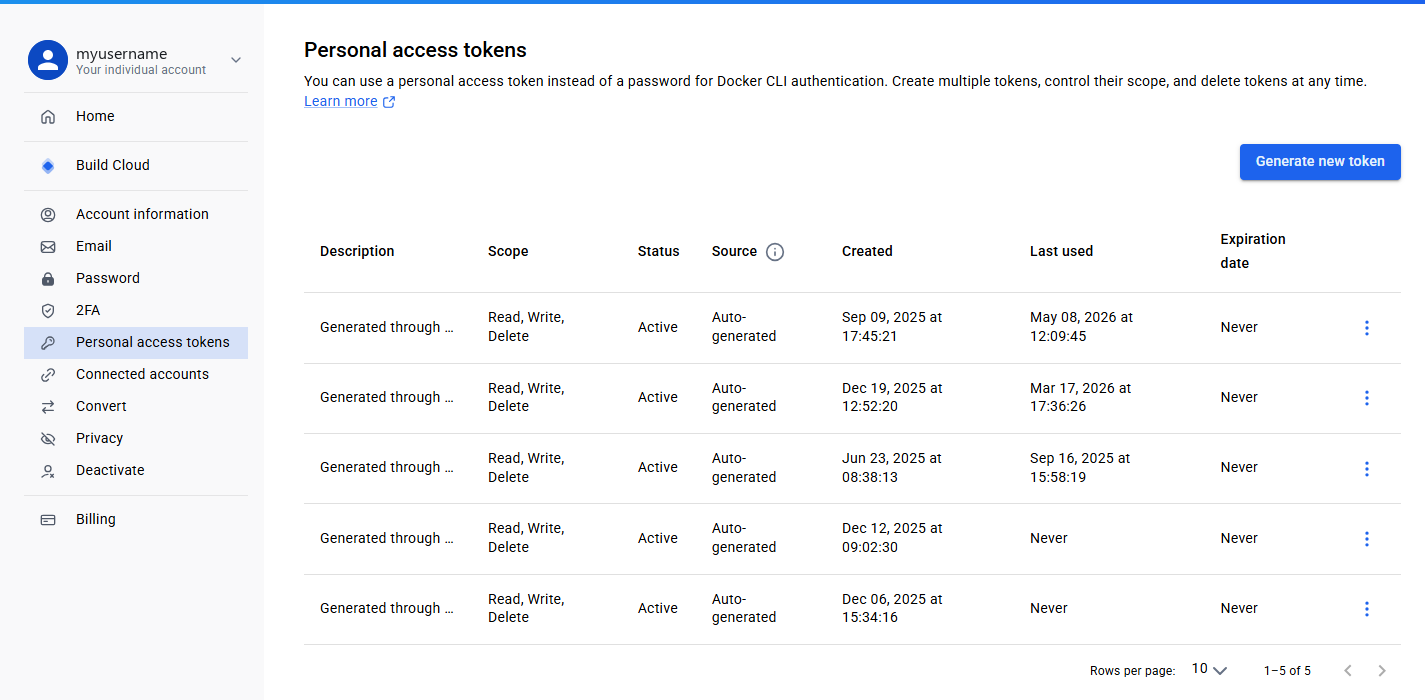Select Personal access tokens in sidebar

pyautogui.click(x=136, y=343)
